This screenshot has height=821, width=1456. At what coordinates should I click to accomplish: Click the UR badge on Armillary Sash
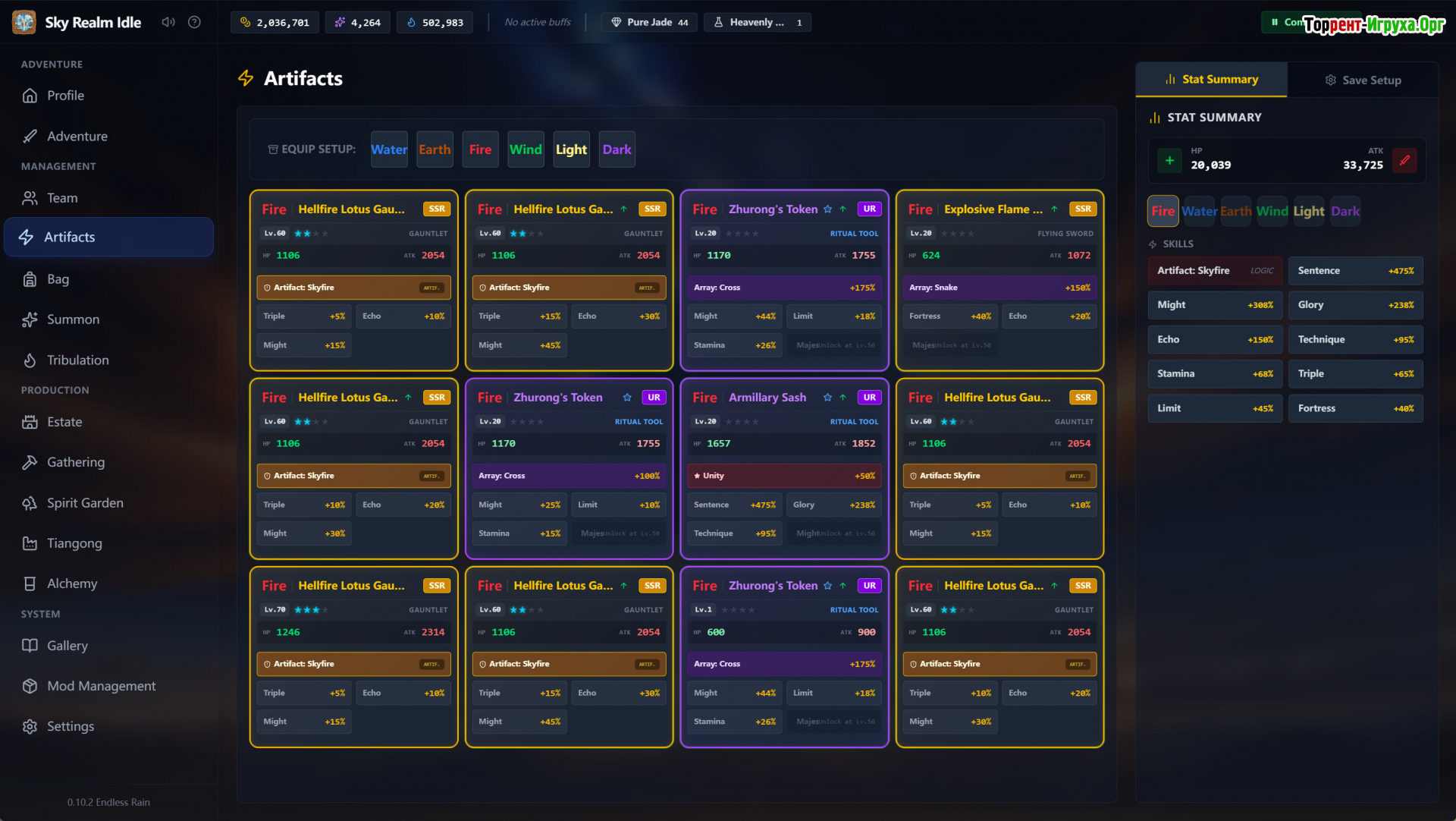869,398
